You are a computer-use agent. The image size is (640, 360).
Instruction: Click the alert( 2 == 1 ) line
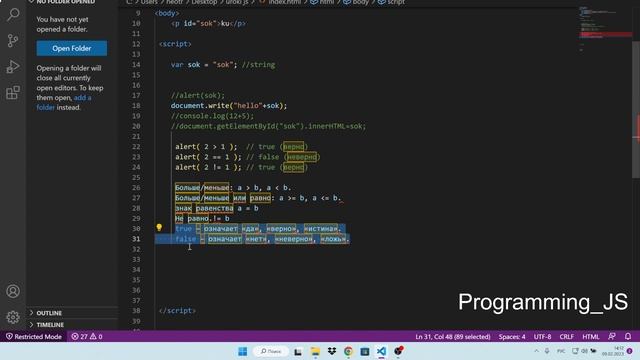click(247, 157)
